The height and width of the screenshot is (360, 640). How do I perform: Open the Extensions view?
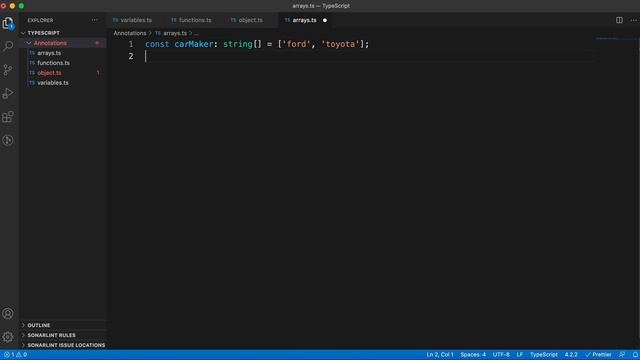coord(8,117)
